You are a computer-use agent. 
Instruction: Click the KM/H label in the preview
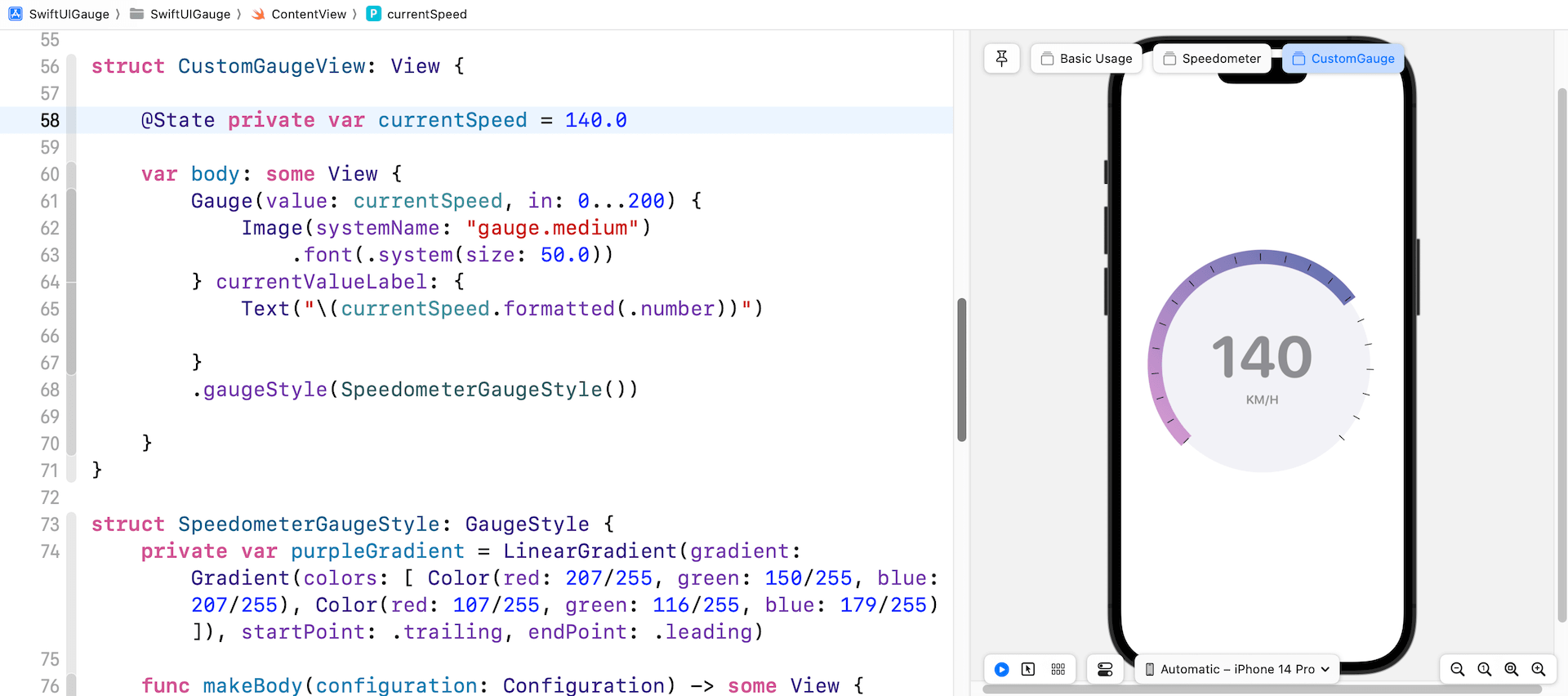tap(1262, 399)
